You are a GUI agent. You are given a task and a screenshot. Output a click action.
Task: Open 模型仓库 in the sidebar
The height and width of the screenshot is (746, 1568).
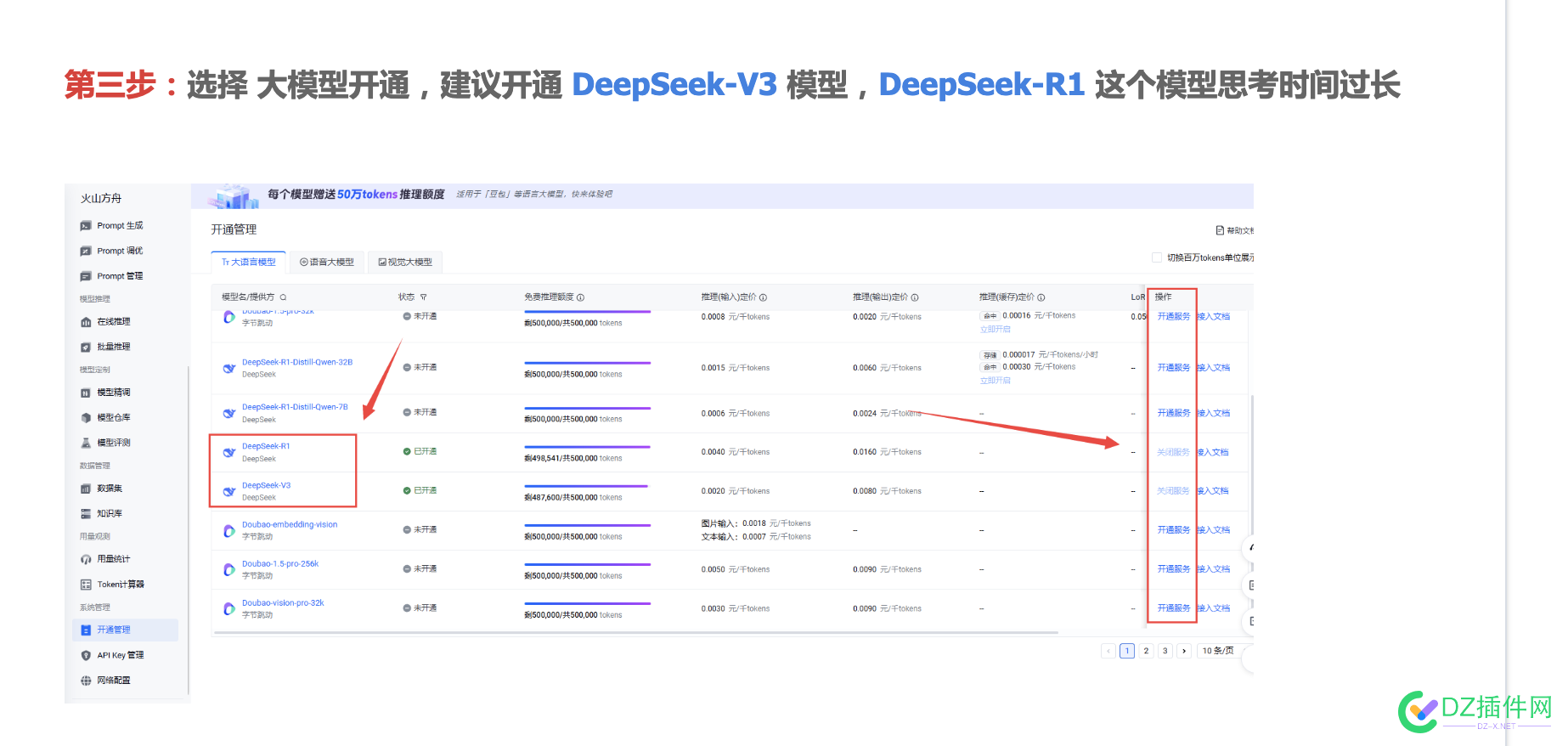coord(105,418)
